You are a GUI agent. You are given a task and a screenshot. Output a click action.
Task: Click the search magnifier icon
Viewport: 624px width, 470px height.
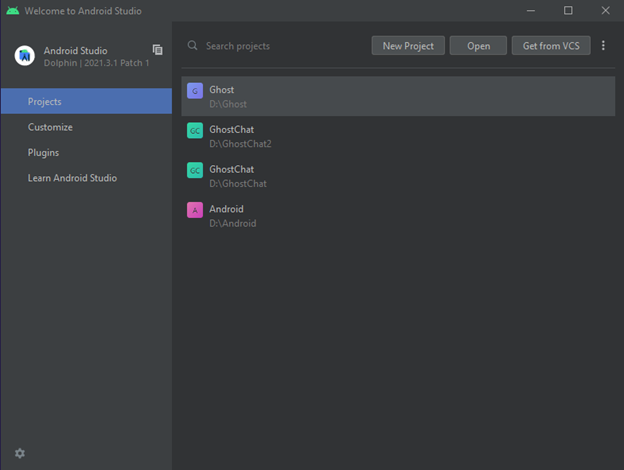[x=193, y=45]
